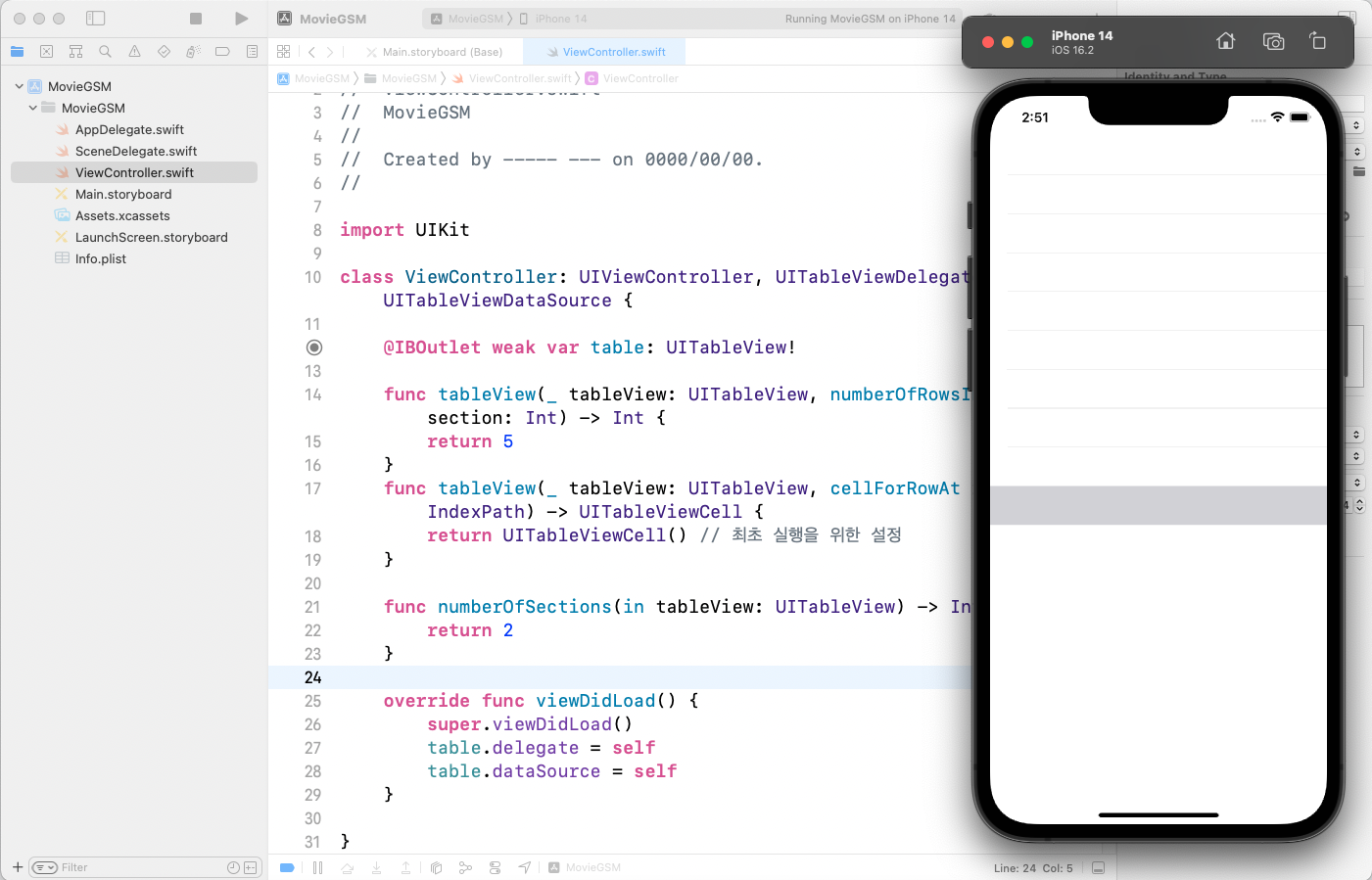Rotate the iPhone 14 simulator
Screen dimensions: 1372x880
[1318, 41]
